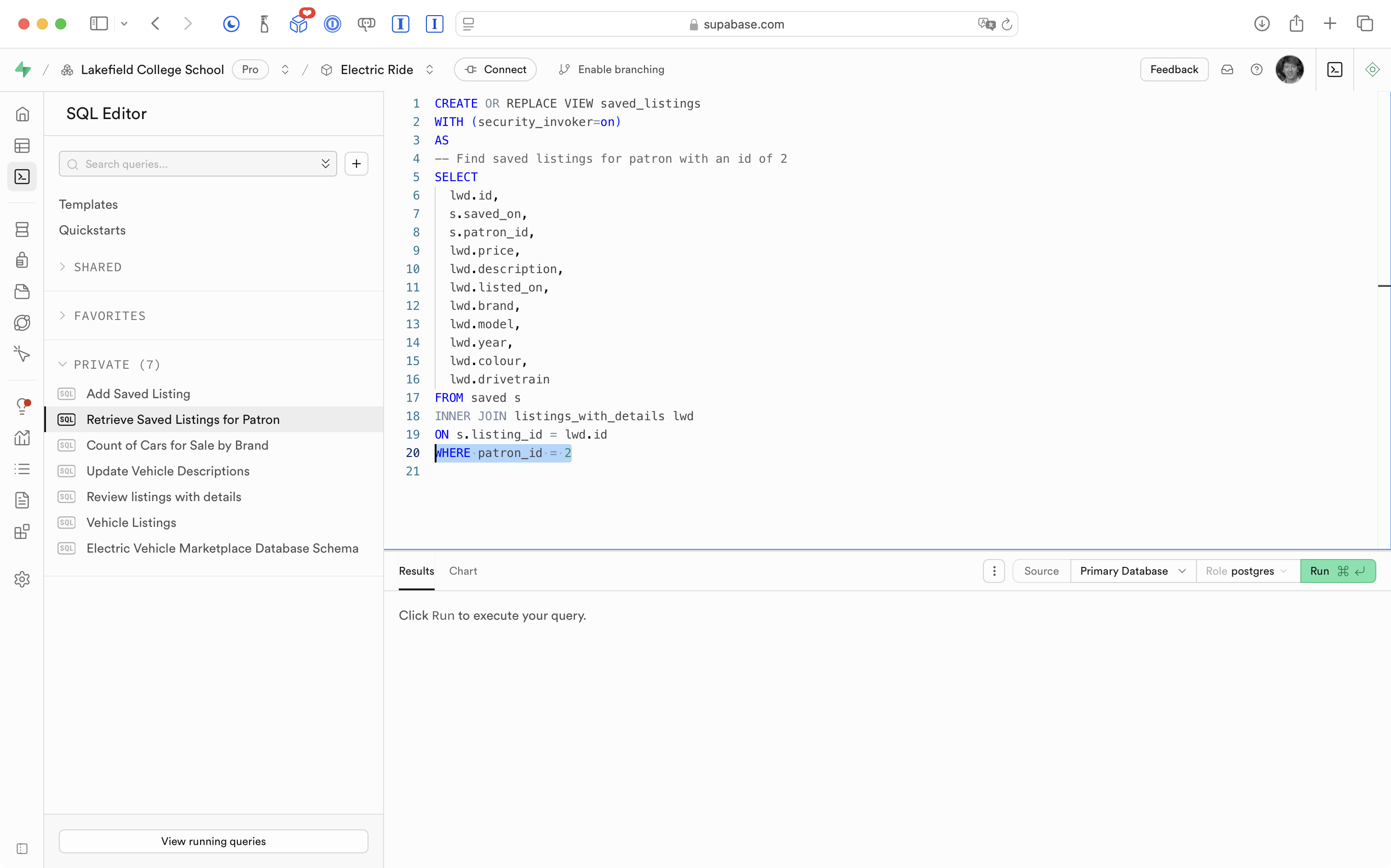This screenshot has height=868, width=1391.
Task: Click View running queries button
Action: click(x=213, y=841)
